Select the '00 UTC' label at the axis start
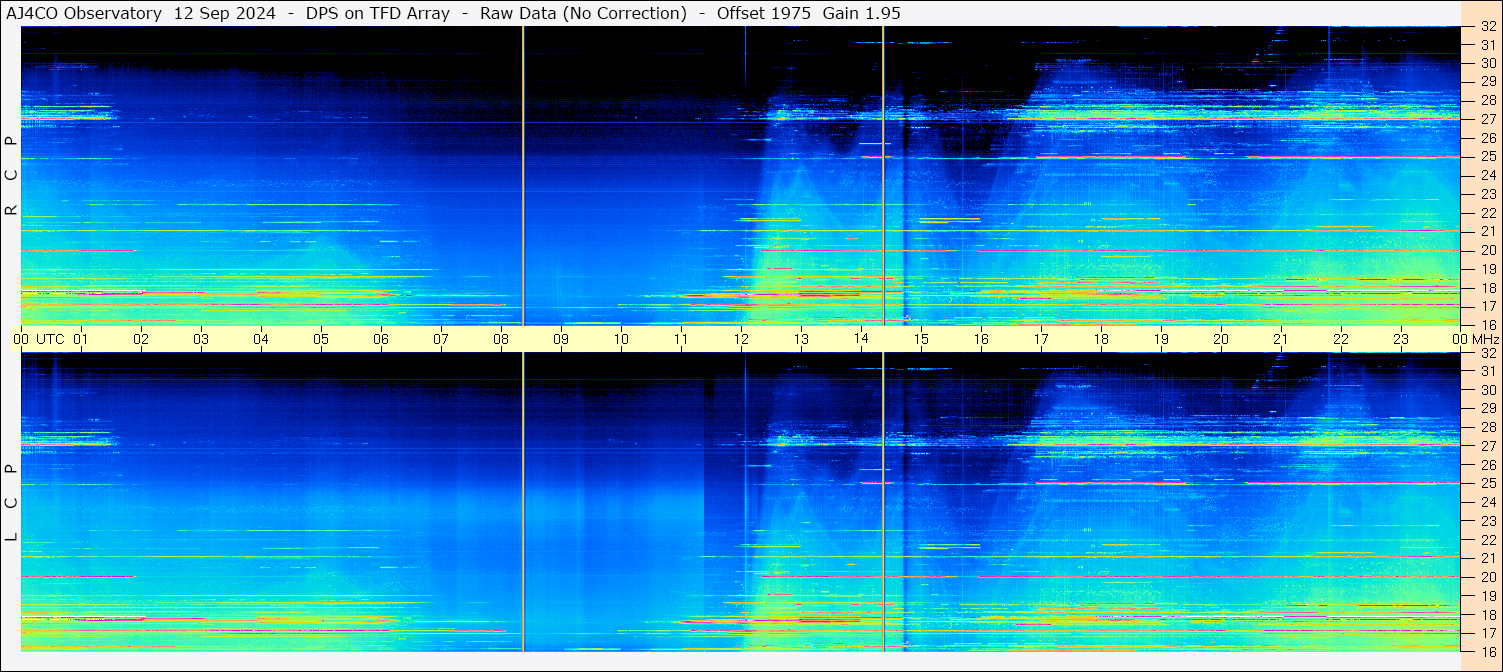1503x672 pixels. click(x=39, y=339)
